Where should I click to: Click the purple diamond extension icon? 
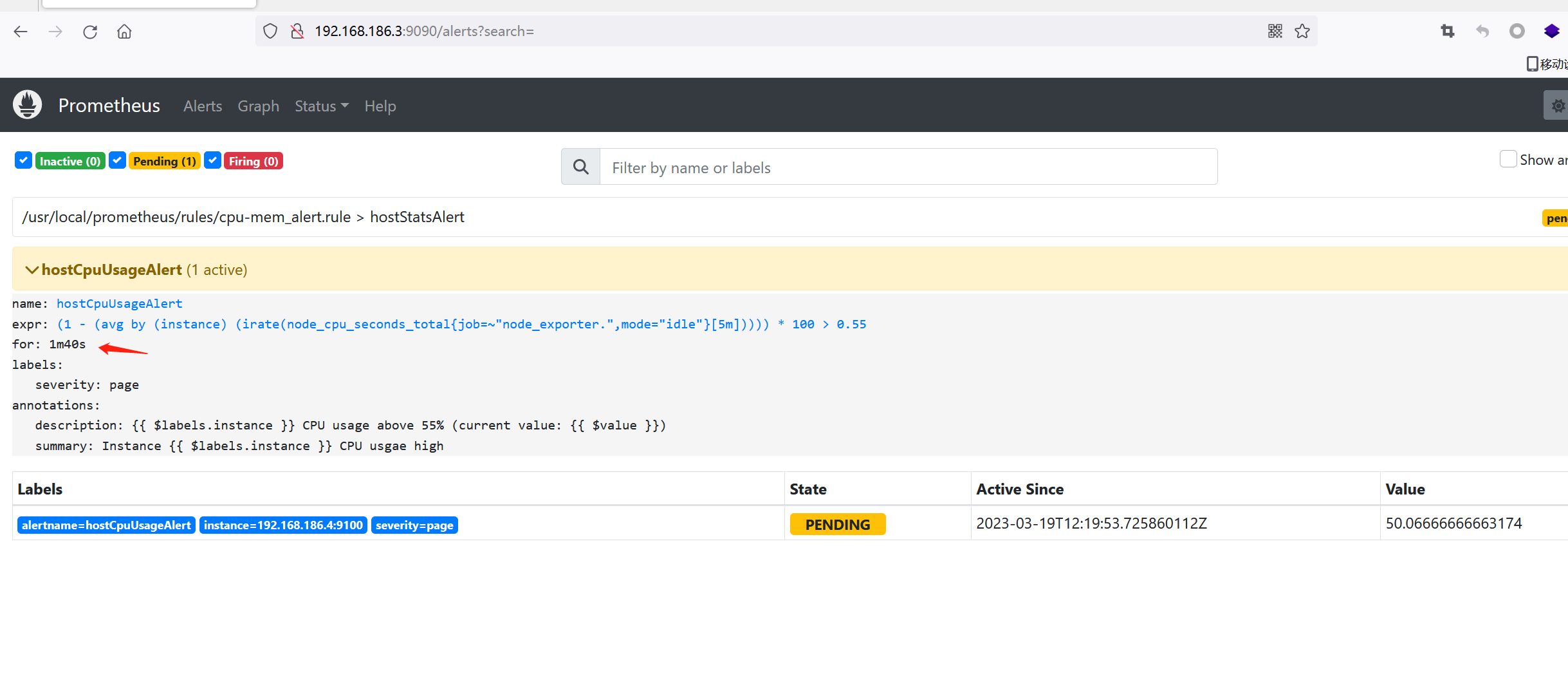pyautogui.click(x=1552, y=31)
